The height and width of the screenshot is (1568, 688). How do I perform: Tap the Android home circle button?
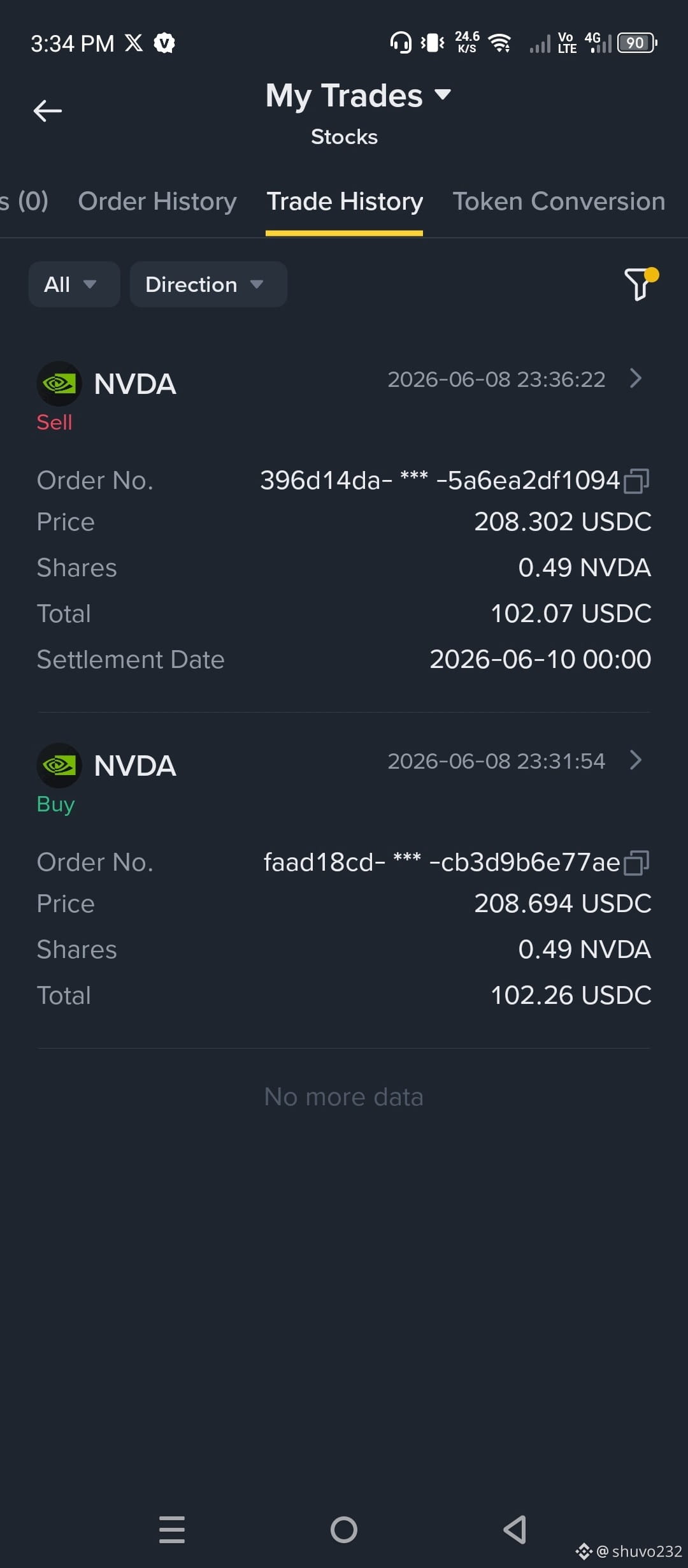pos(344,1529)
